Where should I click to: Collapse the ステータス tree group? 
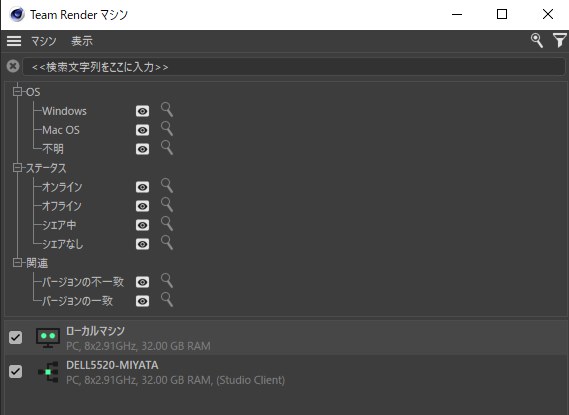(x=17, y=168)
